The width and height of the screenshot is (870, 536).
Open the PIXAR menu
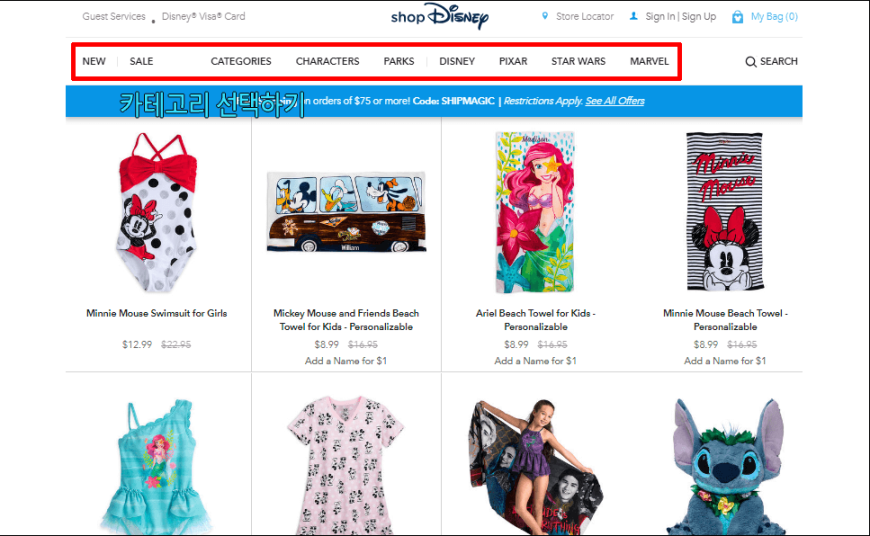[x=513, y=61]
